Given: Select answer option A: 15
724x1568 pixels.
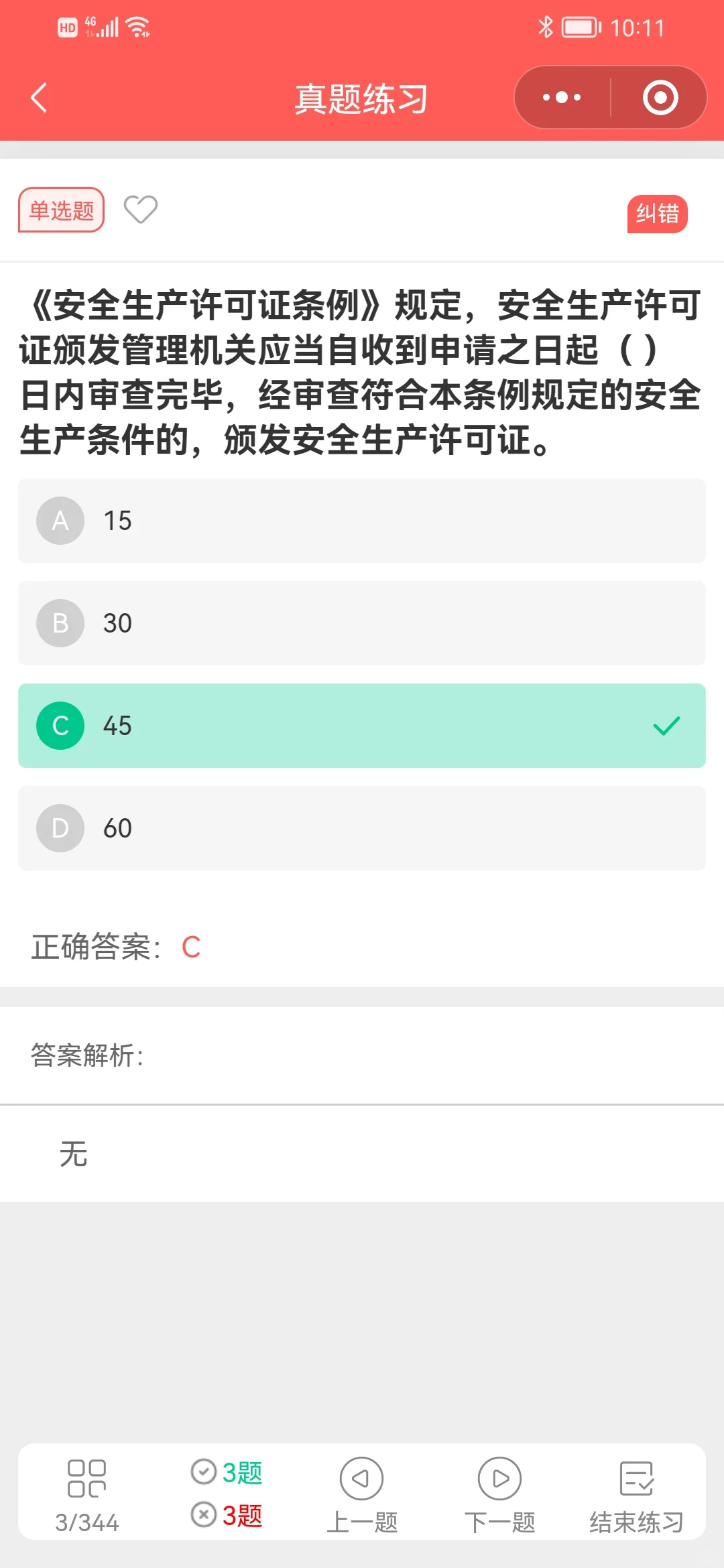Looking at the screenshot, I should 362,521.
